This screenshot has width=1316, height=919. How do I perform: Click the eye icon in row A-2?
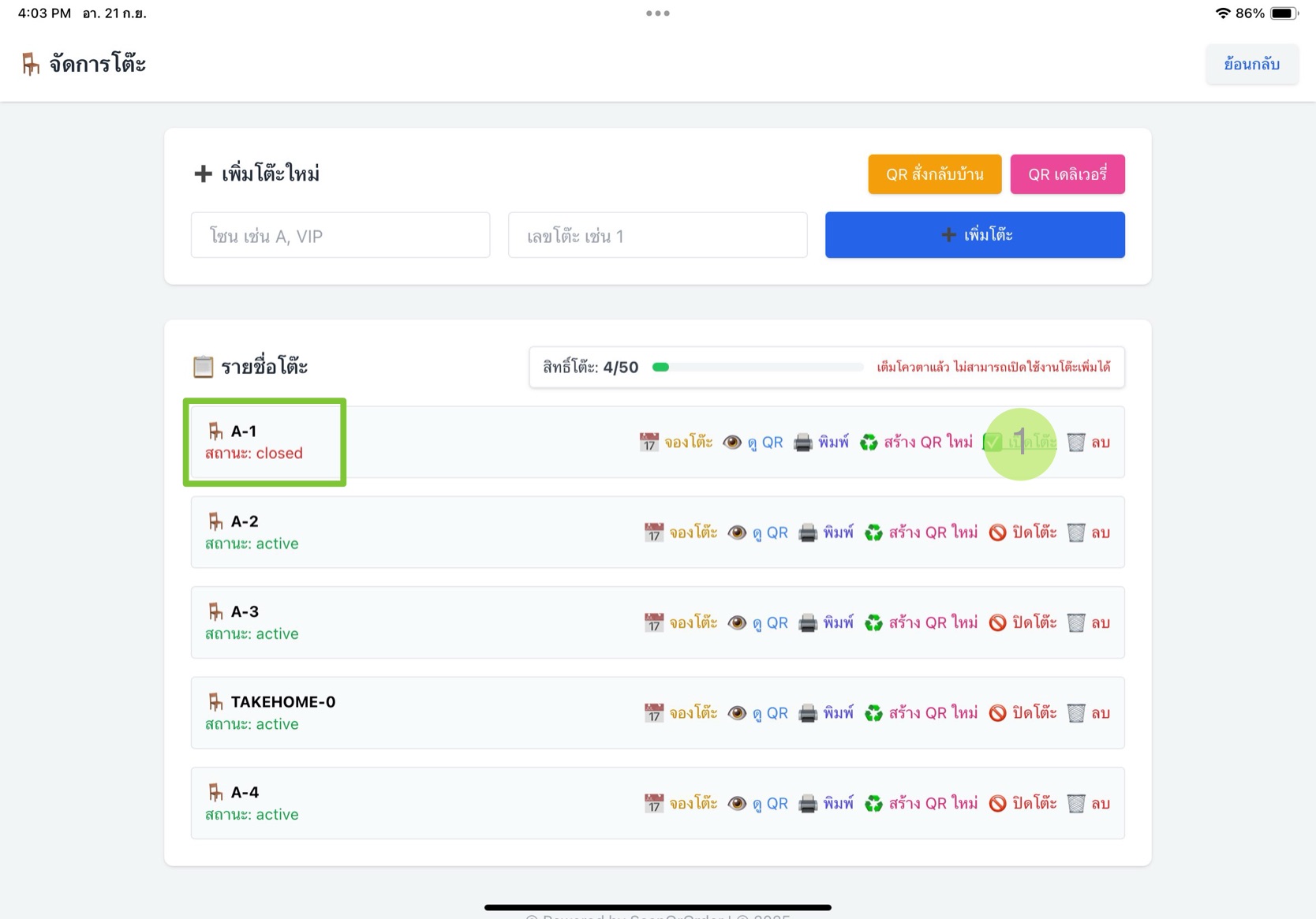coord(736,532)
